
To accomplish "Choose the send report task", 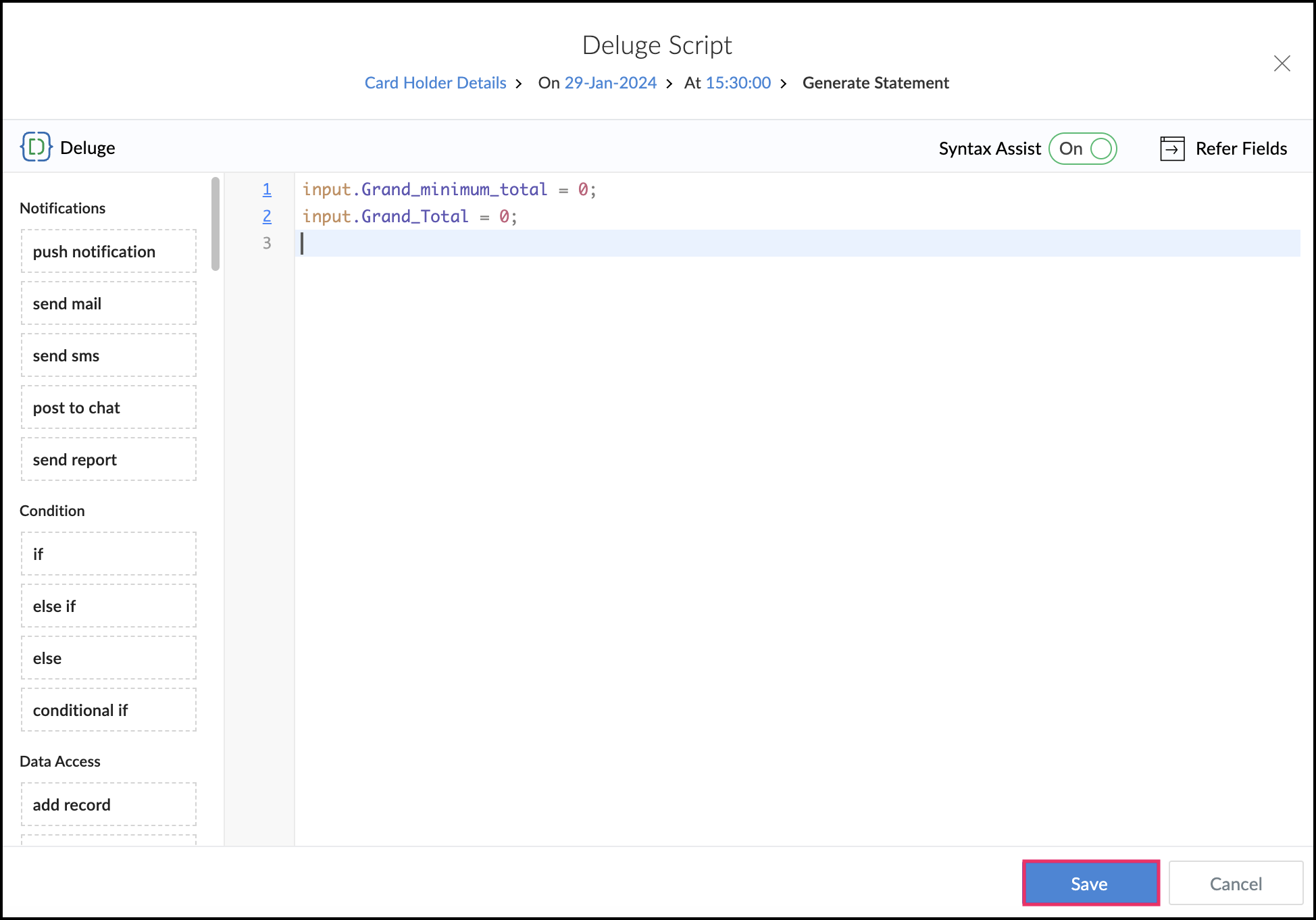I will tap(109, 459).
